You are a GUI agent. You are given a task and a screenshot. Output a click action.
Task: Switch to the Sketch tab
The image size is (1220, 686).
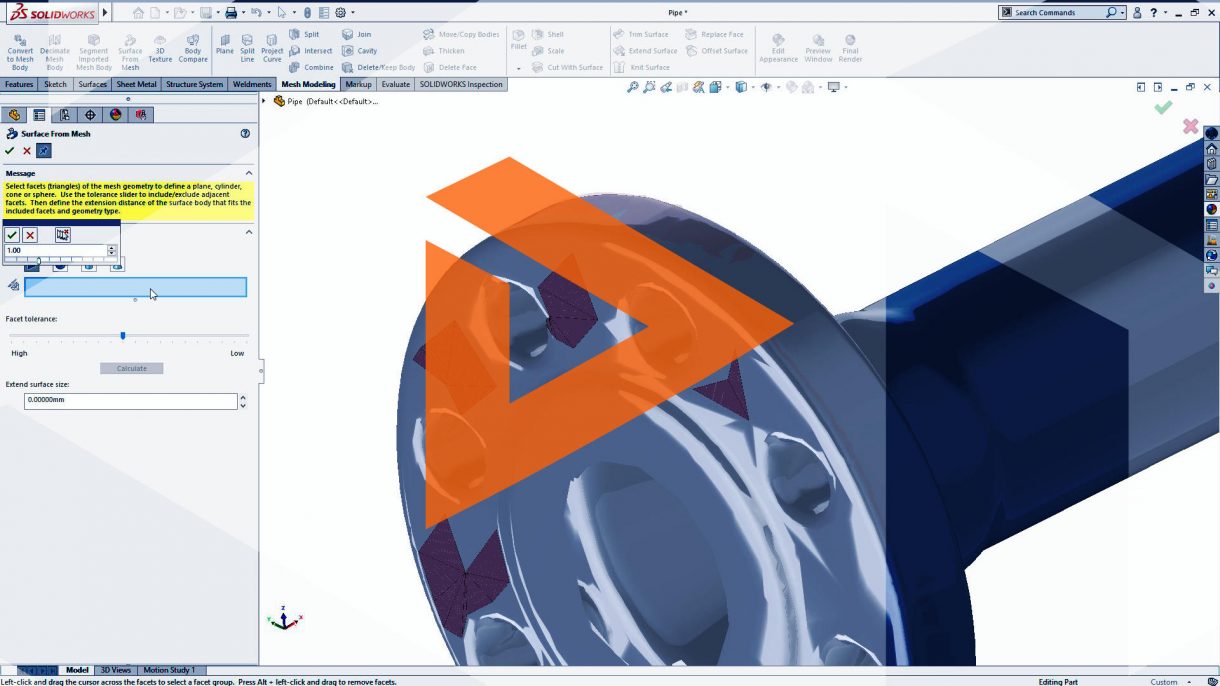[x=56, y=84]
